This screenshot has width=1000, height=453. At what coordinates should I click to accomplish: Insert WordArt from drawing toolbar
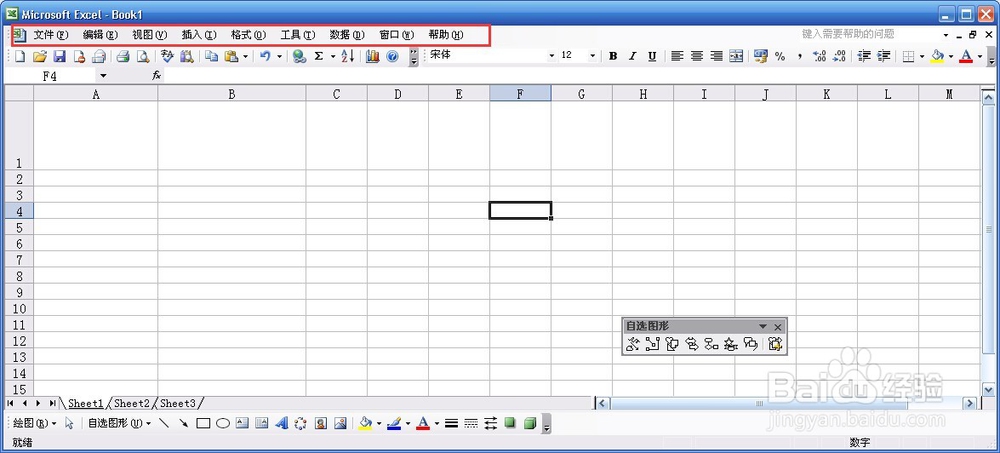pos(281,423)
